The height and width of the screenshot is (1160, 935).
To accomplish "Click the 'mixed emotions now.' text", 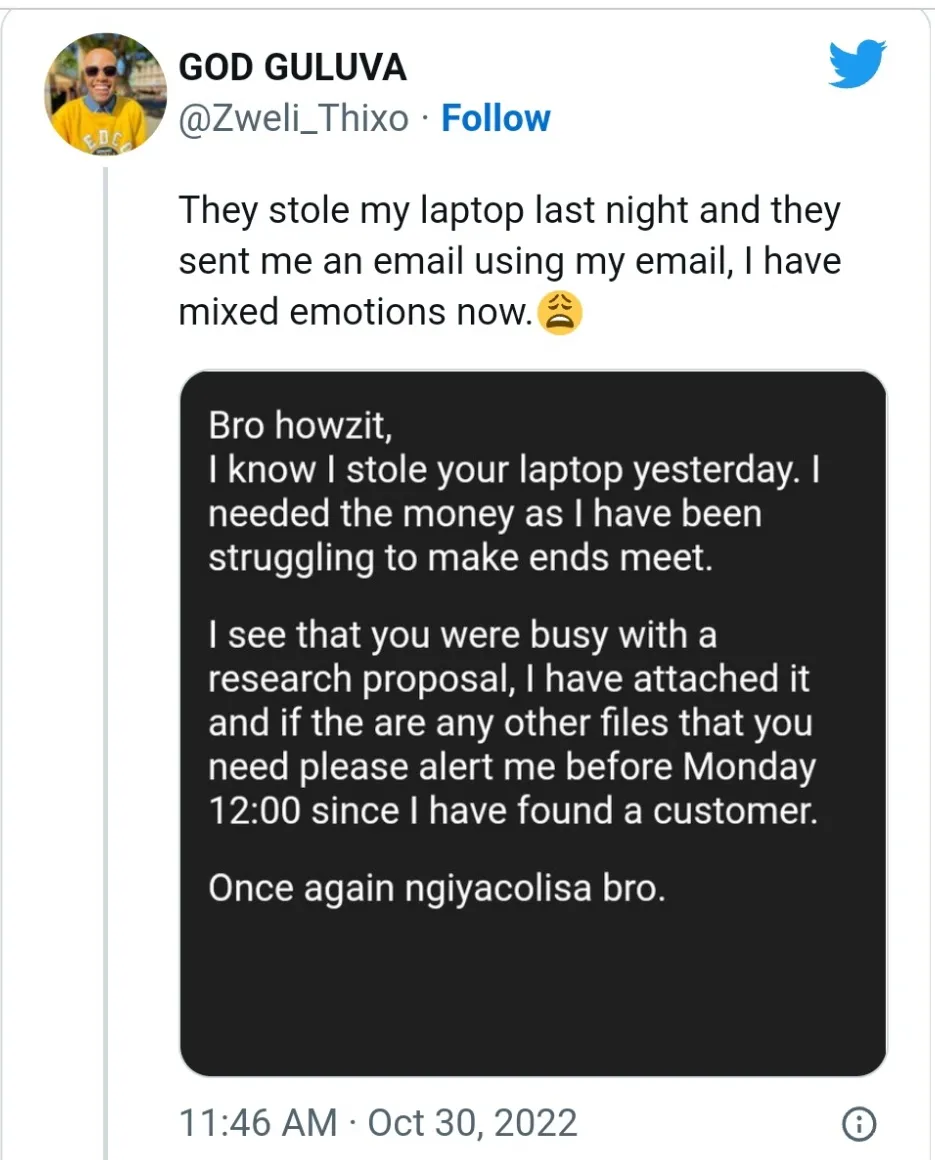I will (x=355, y=312).
